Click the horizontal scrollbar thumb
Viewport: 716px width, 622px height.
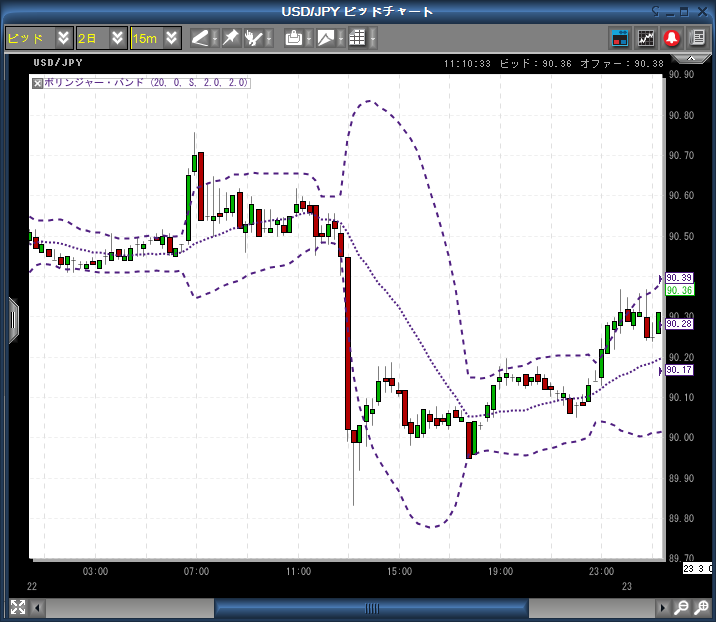(x=372, y=607)
